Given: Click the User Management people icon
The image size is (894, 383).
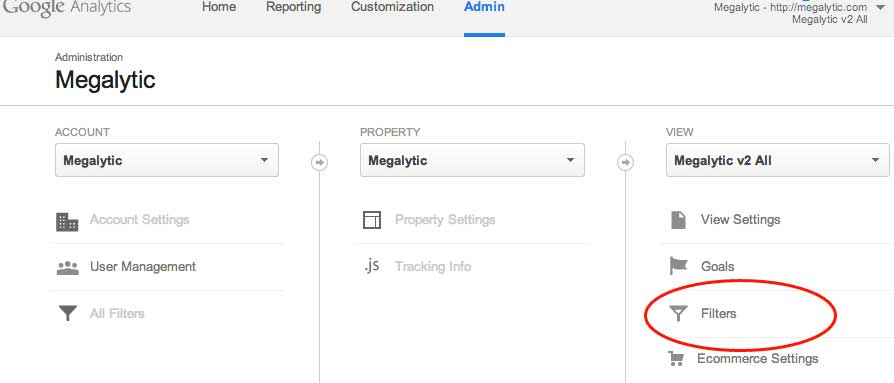Looking at the screenshot, I should pos(68,268).
